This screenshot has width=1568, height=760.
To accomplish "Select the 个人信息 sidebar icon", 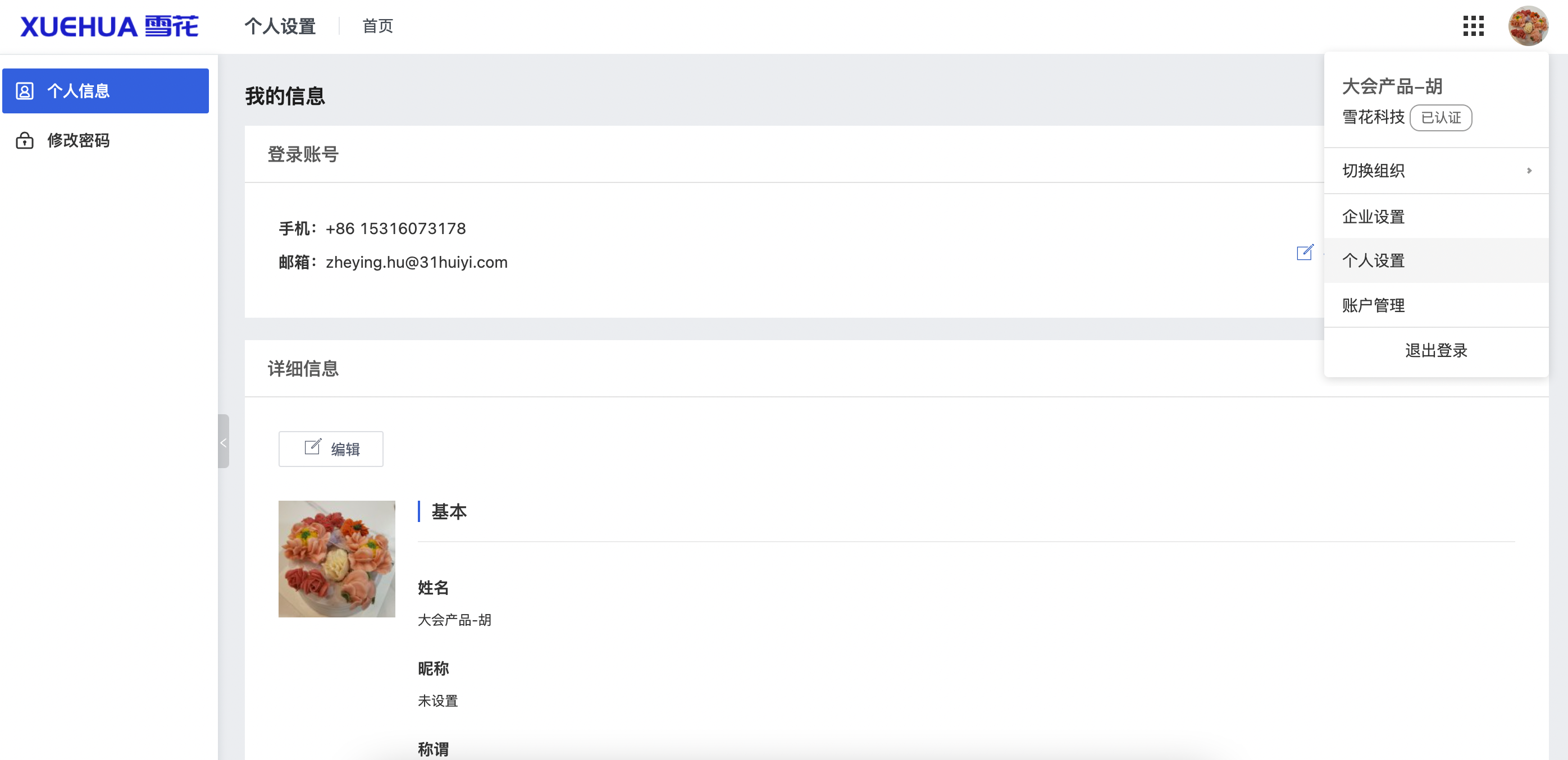I will tap(24, 91).
